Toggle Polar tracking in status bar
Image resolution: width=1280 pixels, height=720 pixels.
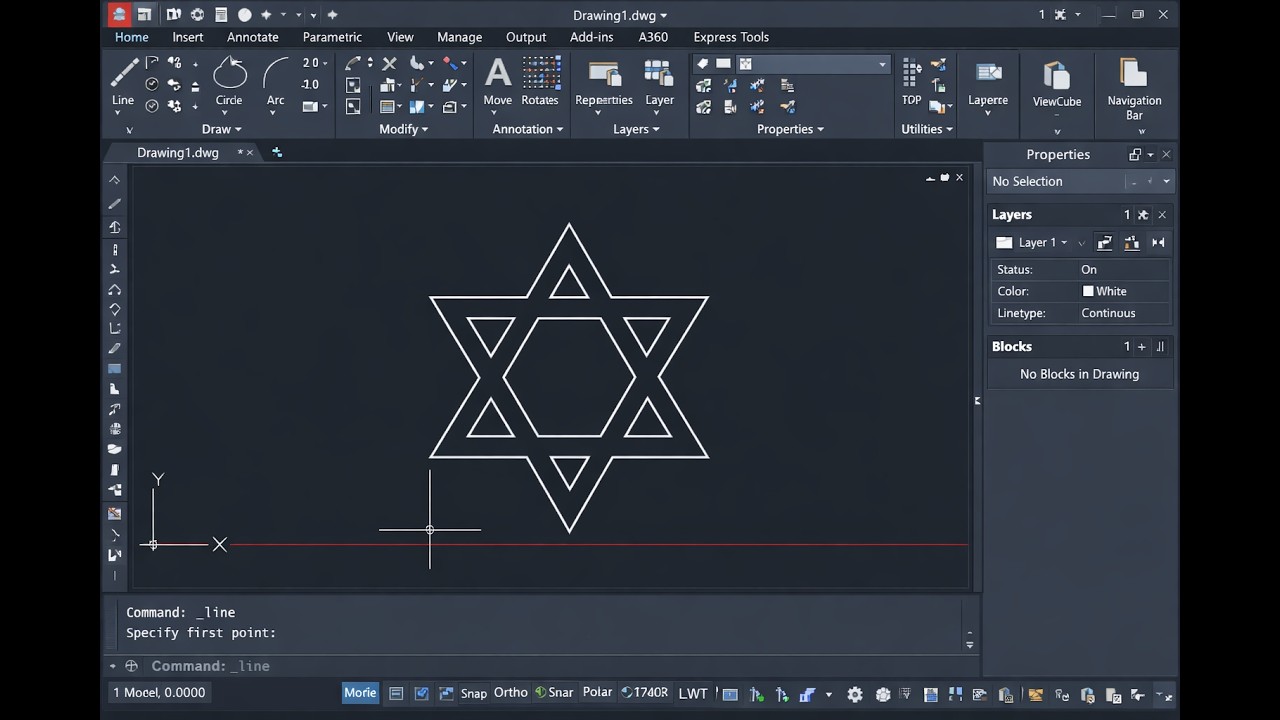pyautogui.click(x=597, y=693)
